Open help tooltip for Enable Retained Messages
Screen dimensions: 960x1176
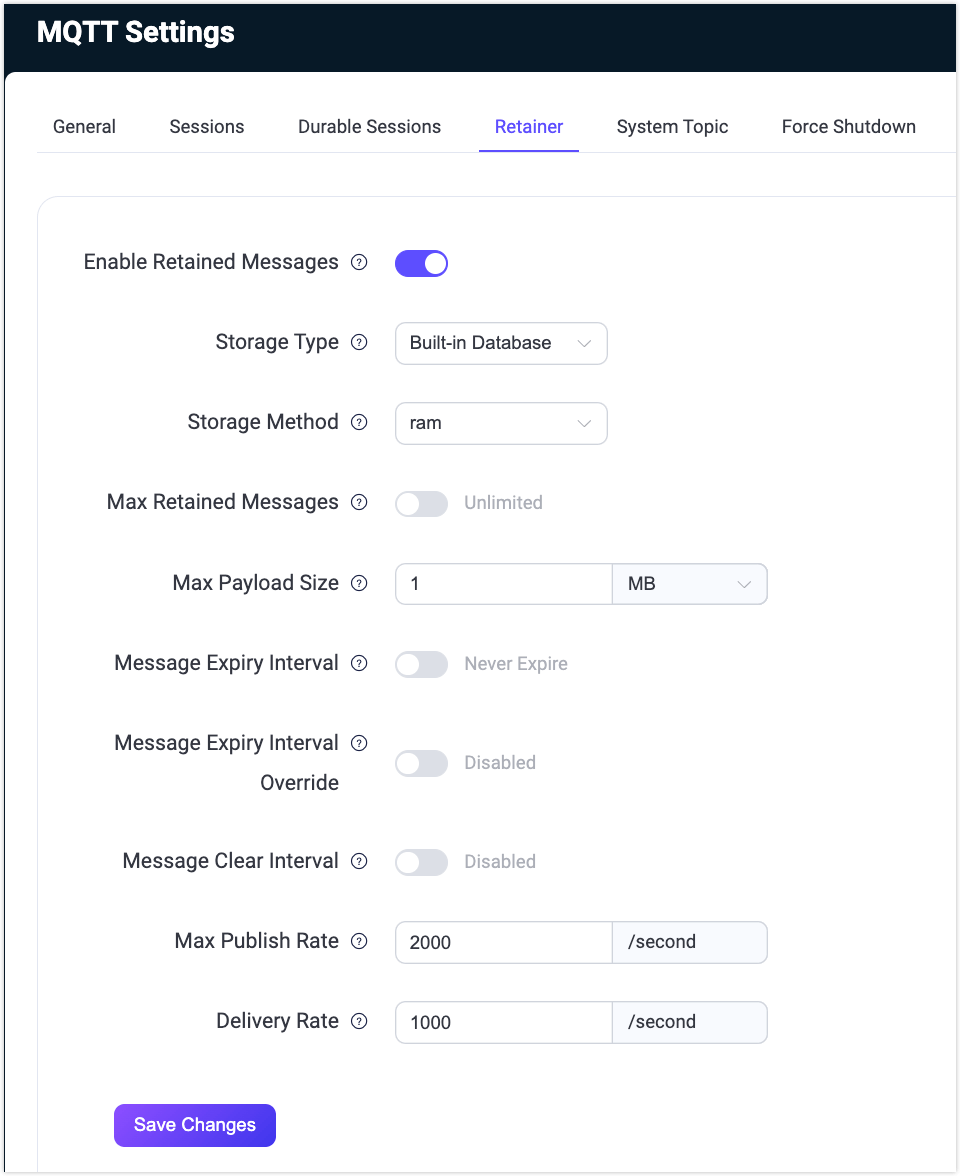coord(359,263)
